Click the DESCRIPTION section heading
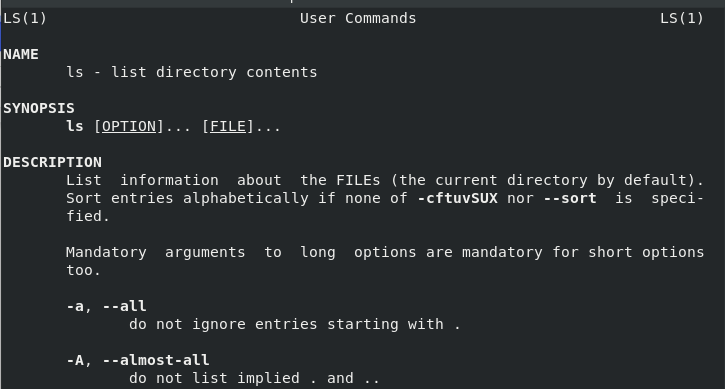Viewport: 725px width, 389px height. coord(52,162)
